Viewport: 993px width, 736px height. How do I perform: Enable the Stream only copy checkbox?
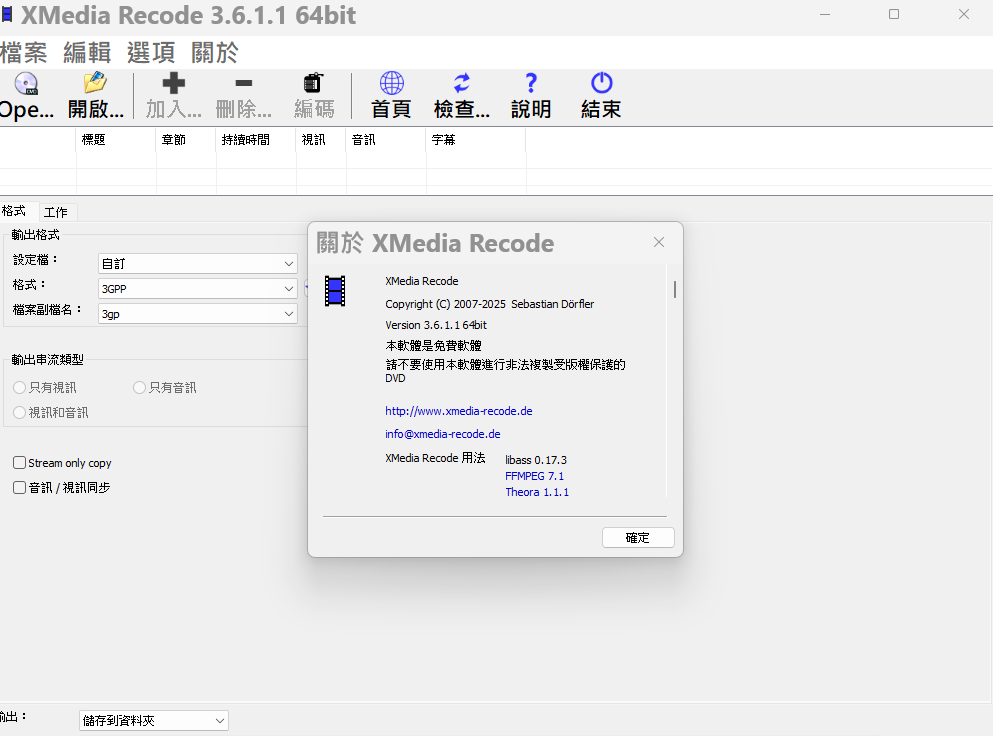pos(62,463)
